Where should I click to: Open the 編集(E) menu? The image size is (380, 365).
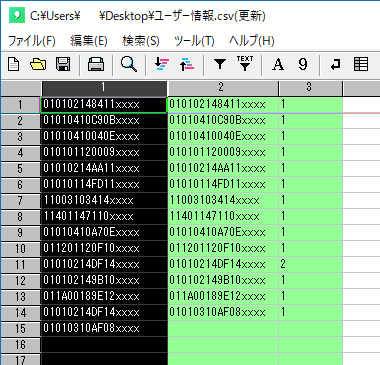(x=89, y=41)
